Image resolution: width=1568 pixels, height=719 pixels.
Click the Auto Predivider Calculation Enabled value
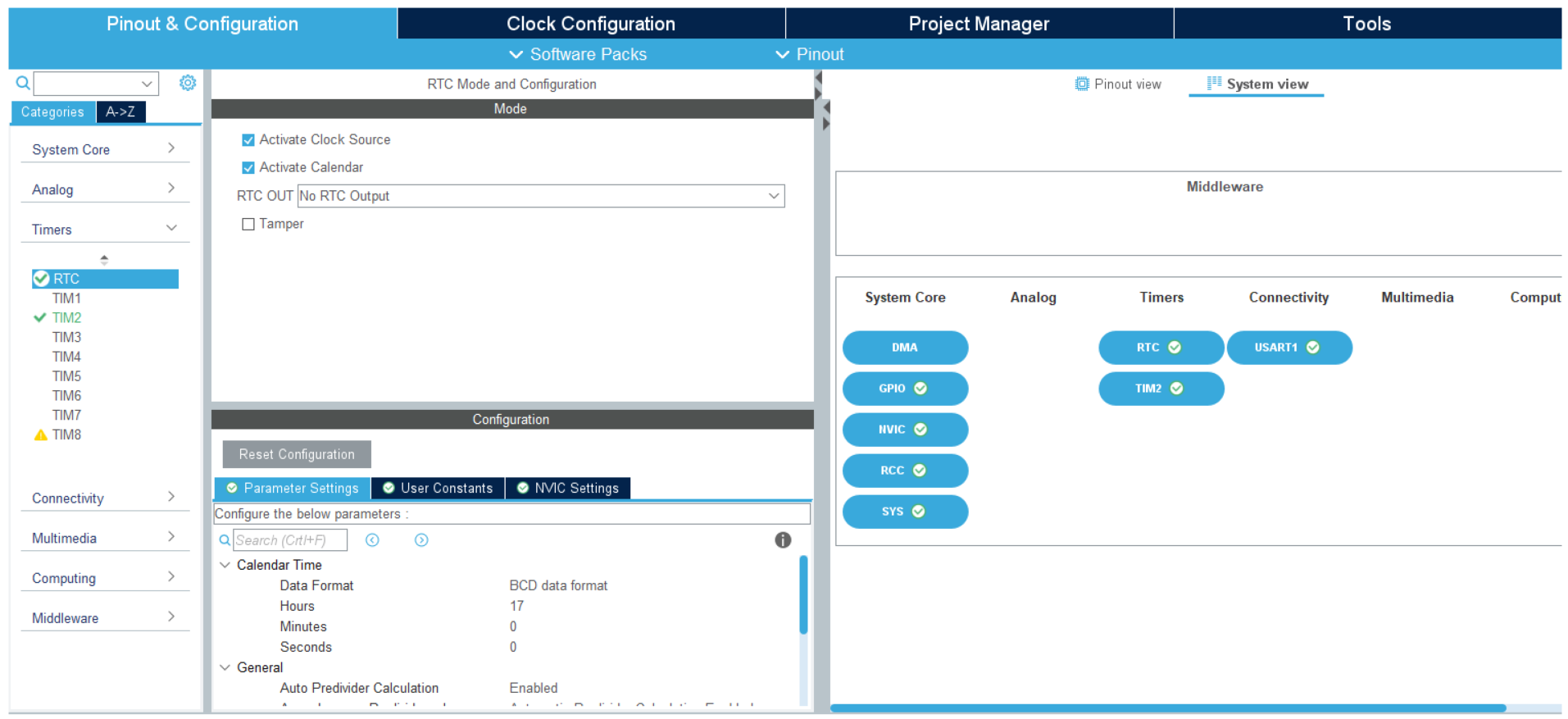[x=534, y=688]
